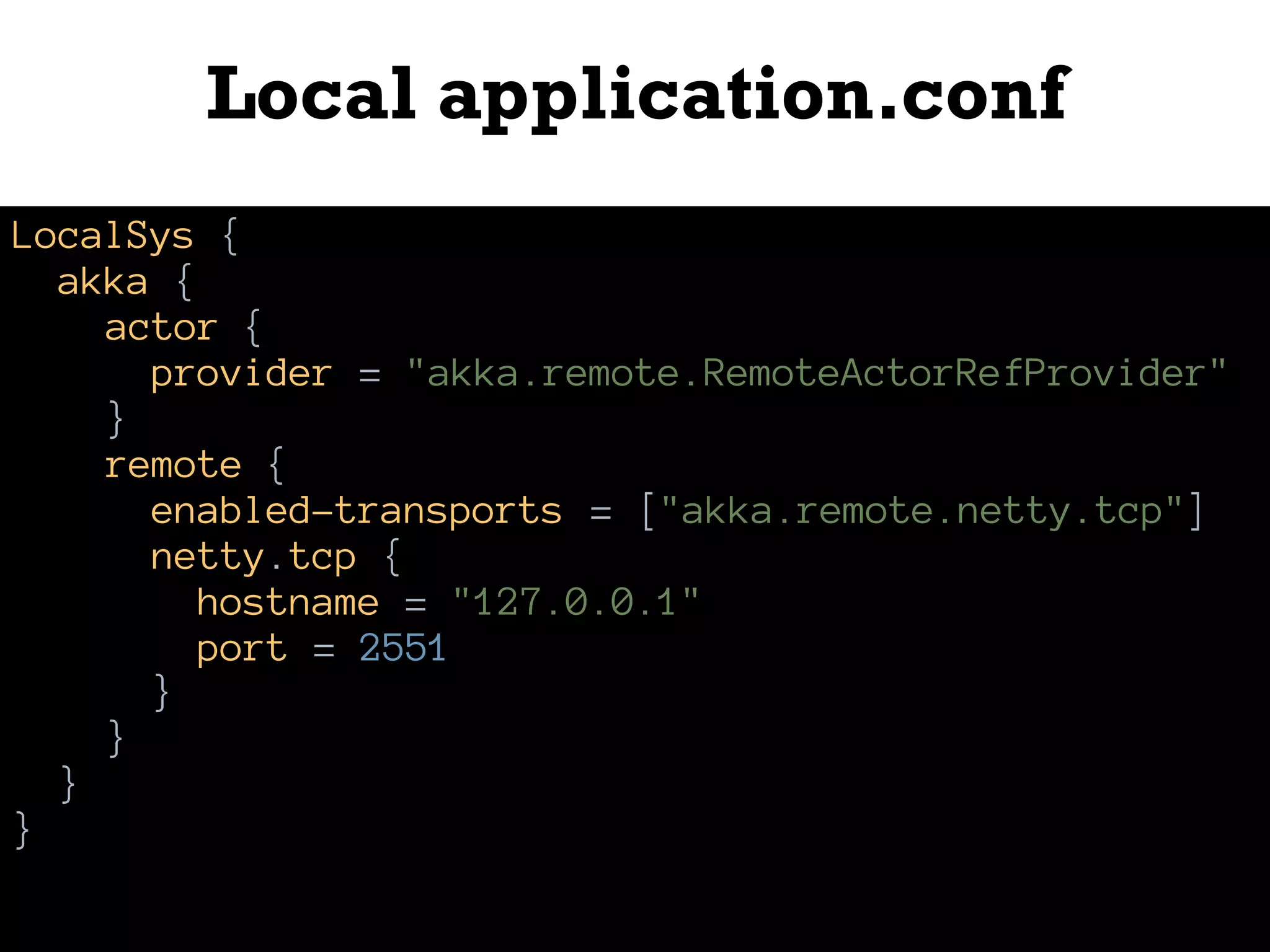Click the 'netty.tcp' block name
The image size is (1270, 952).
coord(253,557)
